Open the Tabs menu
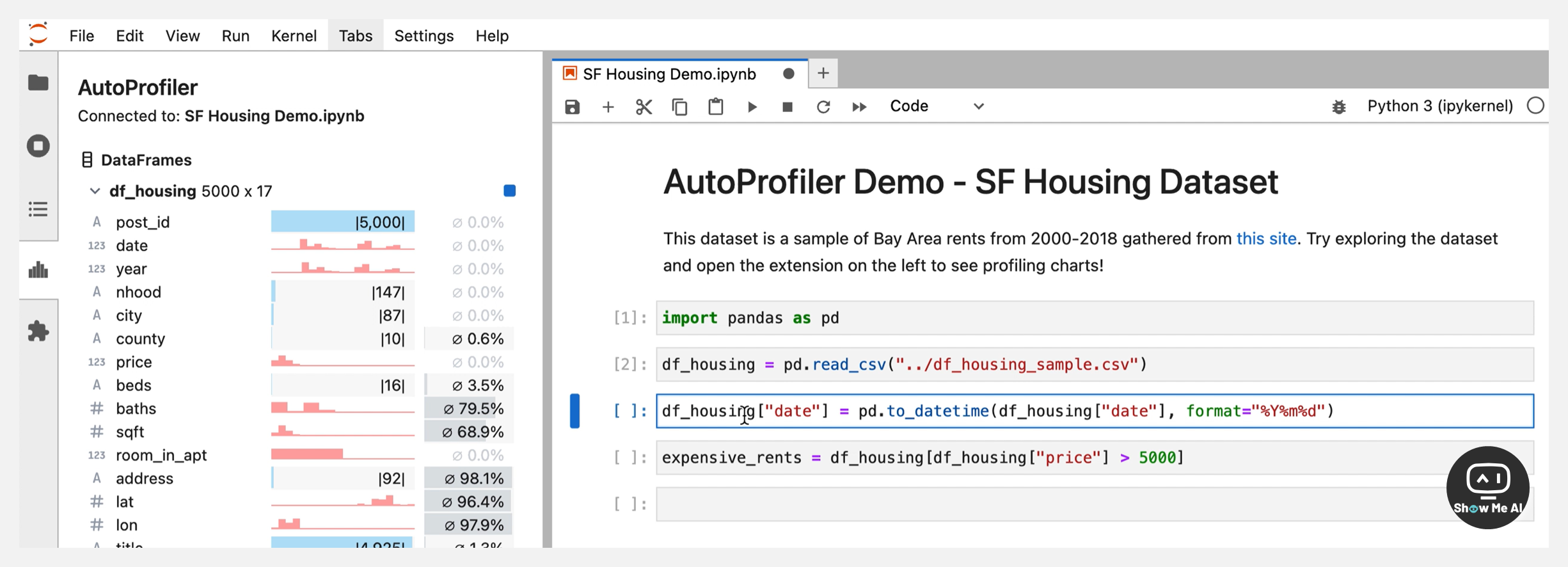The width and height of the screenshot is (1568, 567). coord(356,36)
